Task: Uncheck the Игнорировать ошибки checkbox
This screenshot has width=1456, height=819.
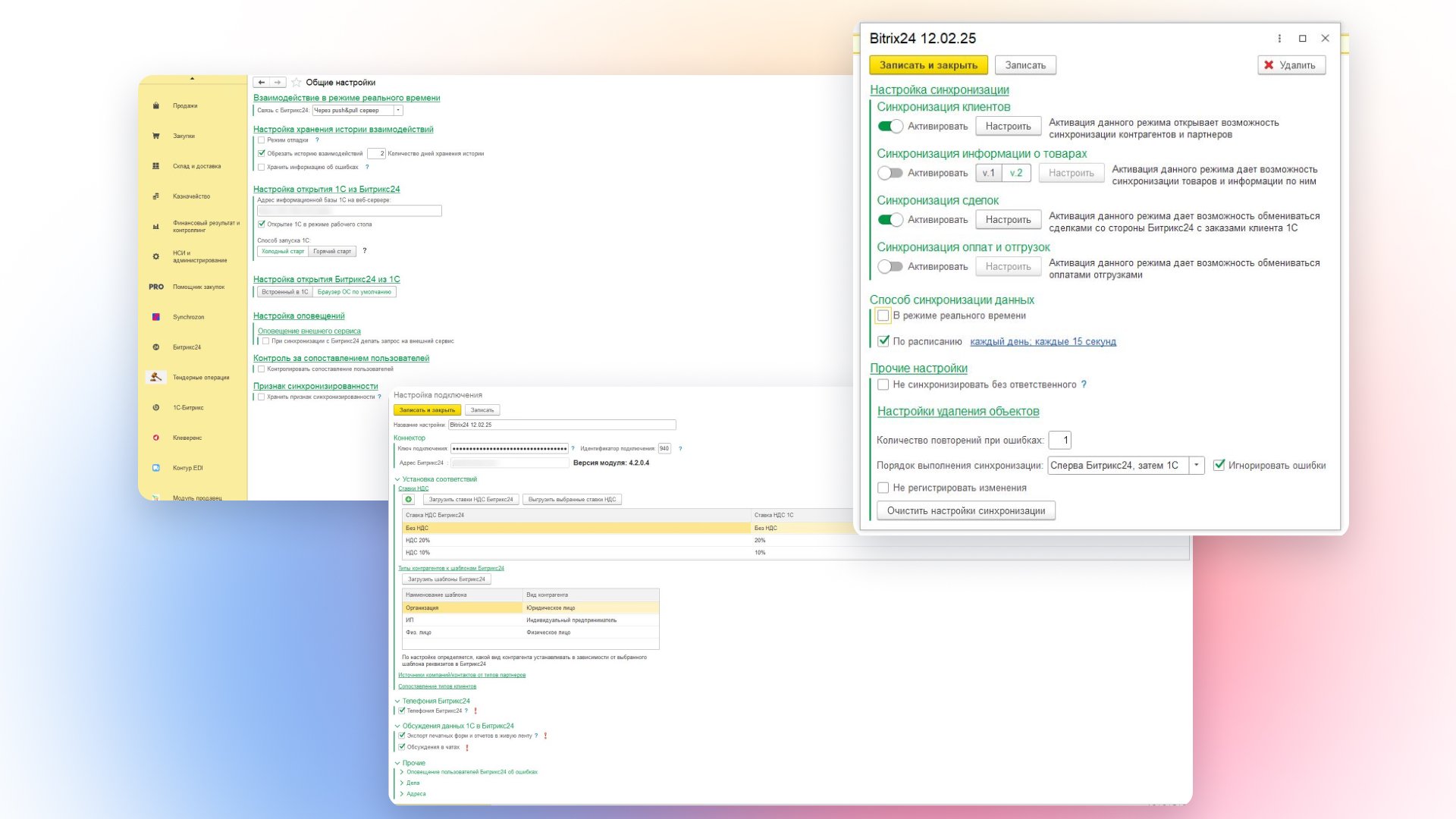Action: pyautogui.click(x=1219, y=466)
